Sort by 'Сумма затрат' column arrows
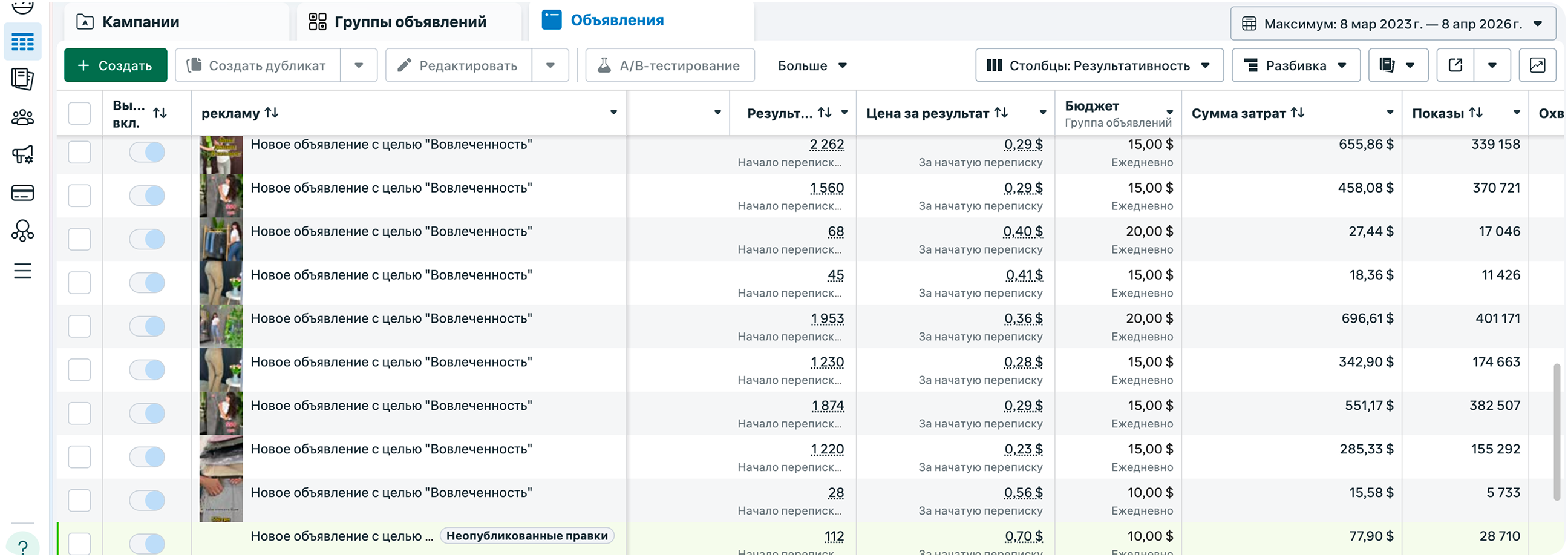 [1298, 113]
